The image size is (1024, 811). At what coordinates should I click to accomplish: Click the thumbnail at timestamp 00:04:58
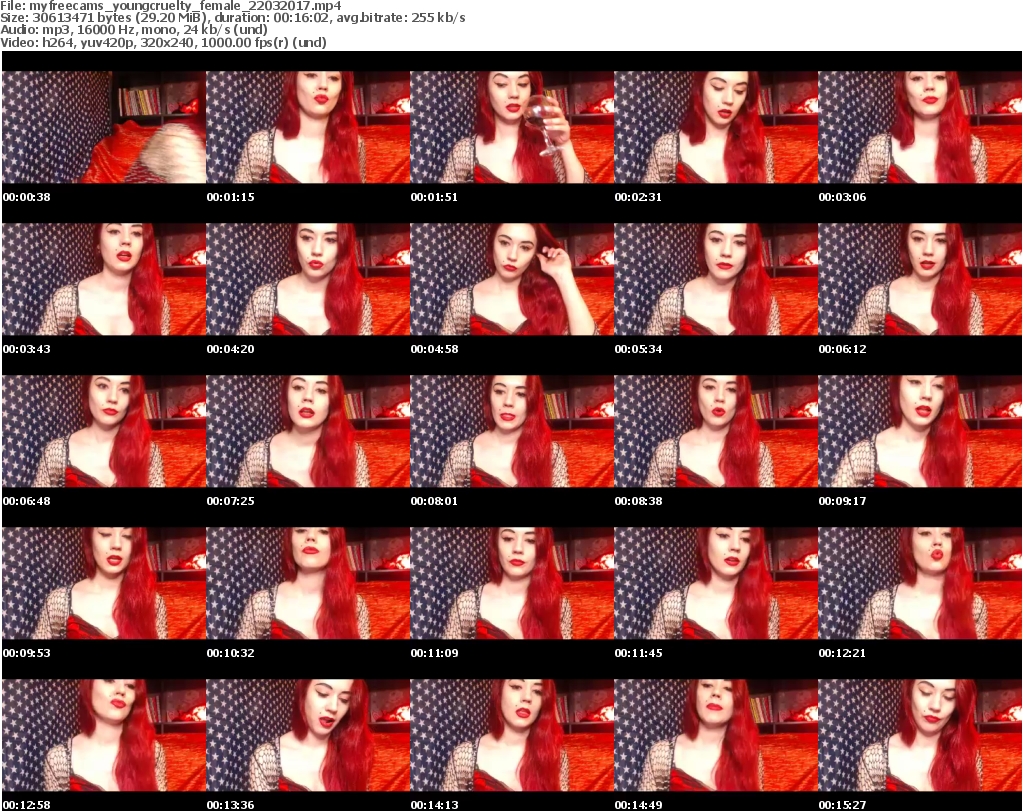[512, 279]
